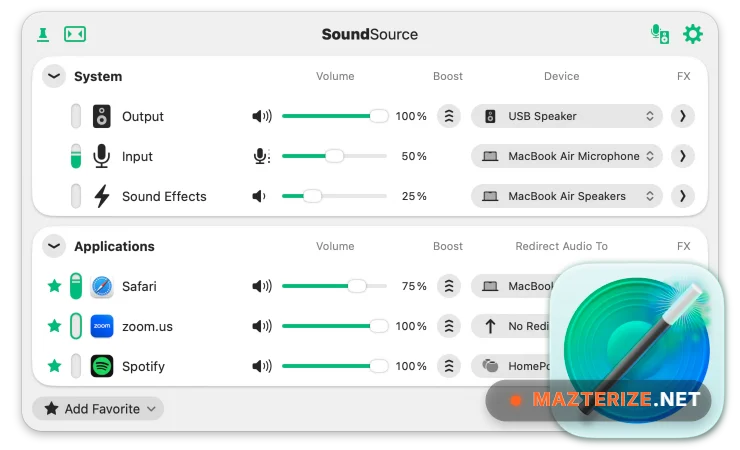
Task: Click the zoom.us 100% value
Action: 411,326
